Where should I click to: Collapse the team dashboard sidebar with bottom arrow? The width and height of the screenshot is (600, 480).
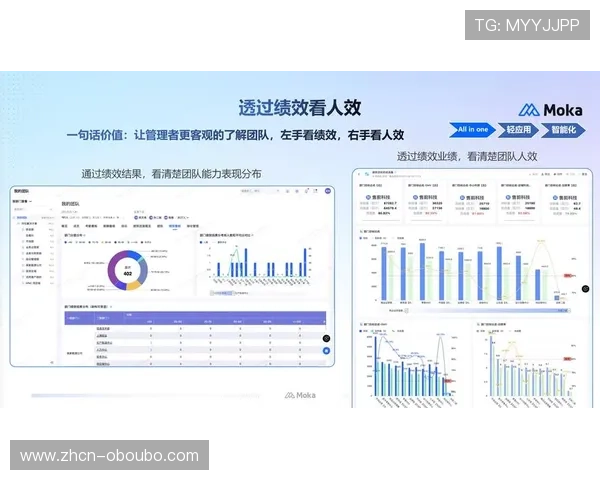coord(52,362)
